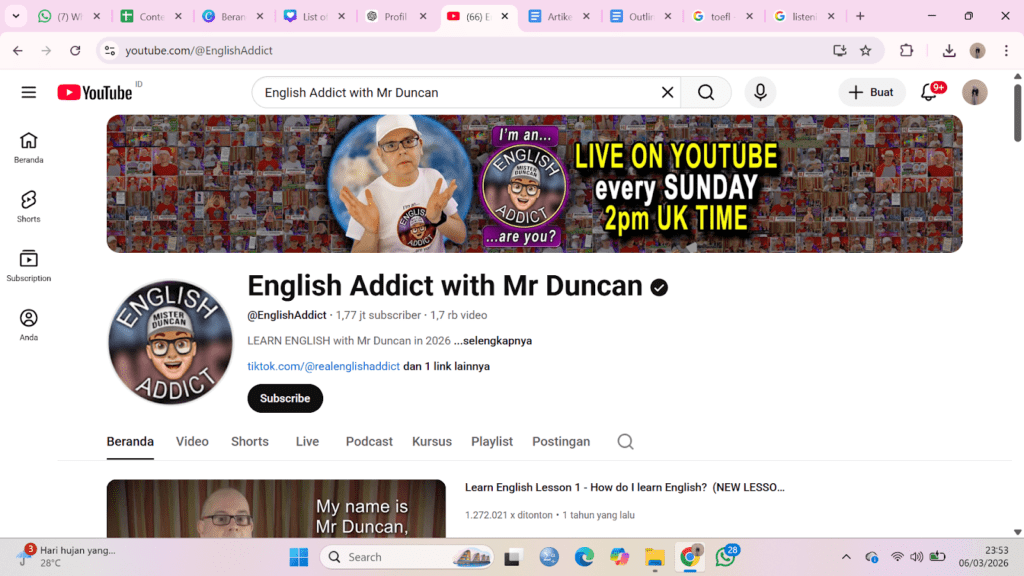Open Subscription in the left sidebar
This screenshot has height=576, width=1024.
coord(29,265)
